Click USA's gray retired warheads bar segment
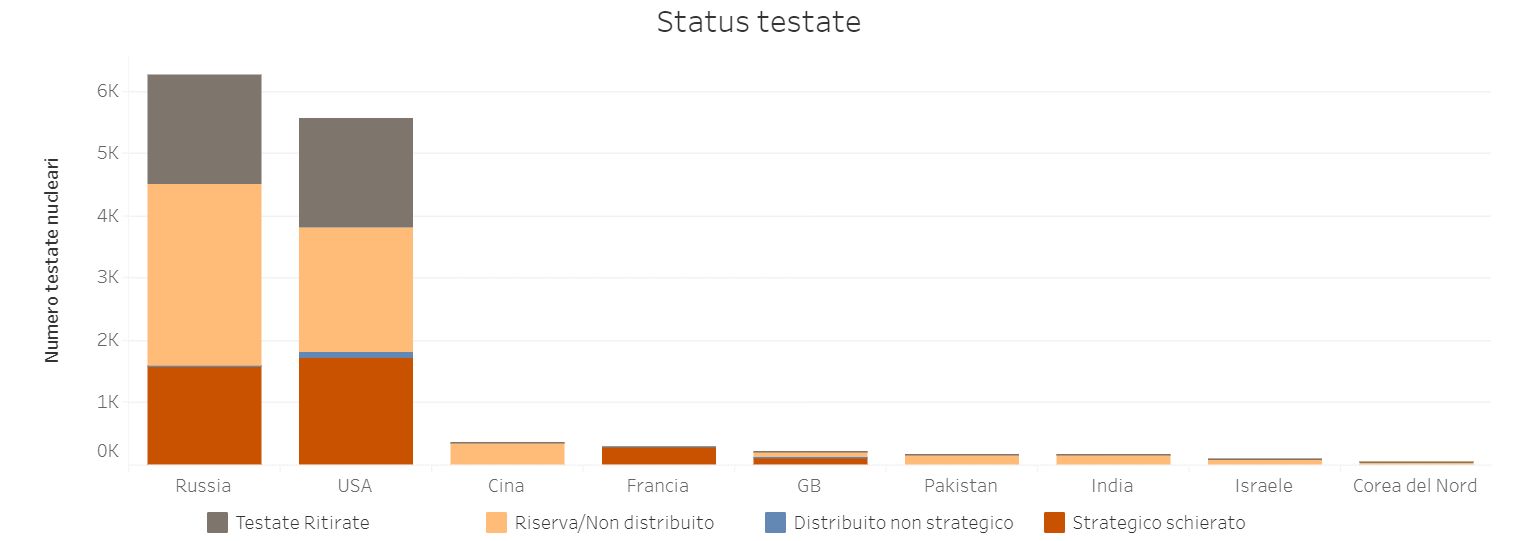 point(356,172)
